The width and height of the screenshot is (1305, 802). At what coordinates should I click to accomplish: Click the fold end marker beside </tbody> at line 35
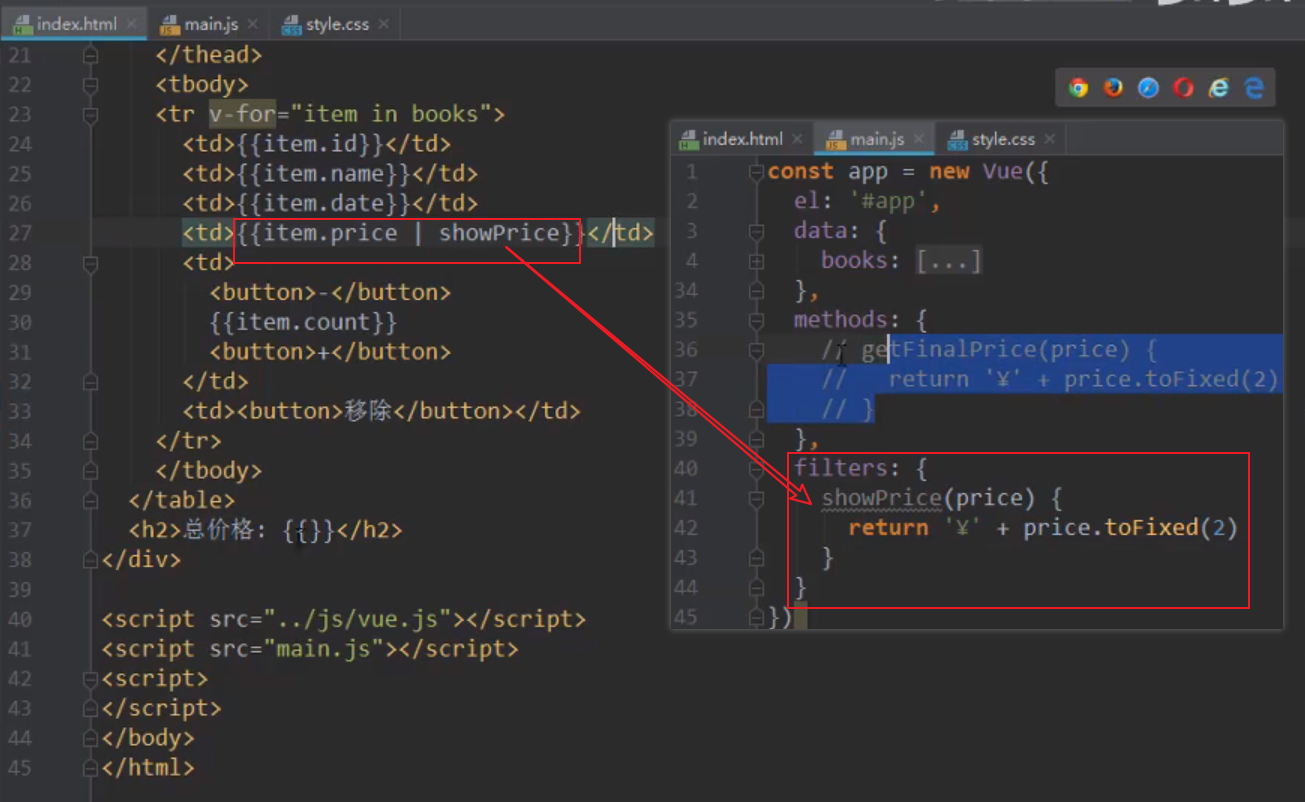coord(90,470)
